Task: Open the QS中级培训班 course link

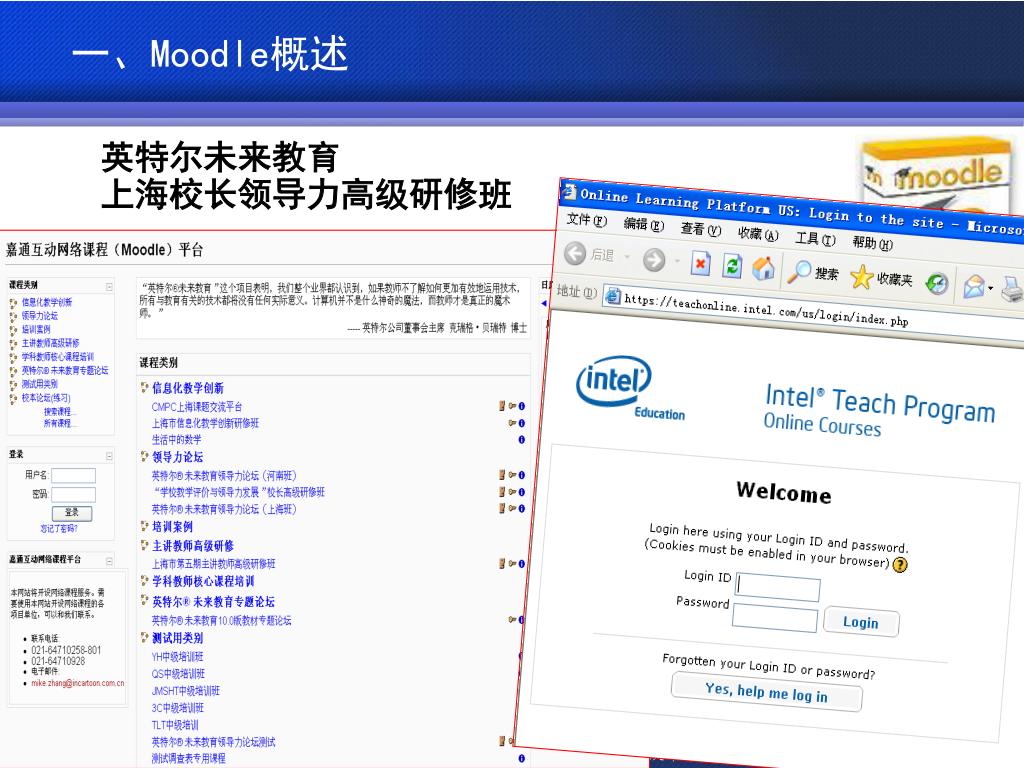Action: (178, 673)
